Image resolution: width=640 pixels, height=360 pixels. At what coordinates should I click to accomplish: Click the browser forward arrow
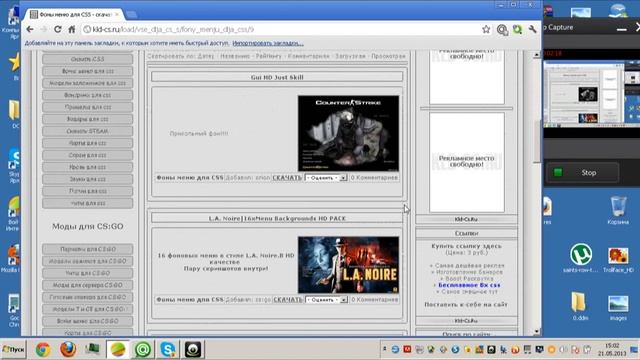[44, 29]
